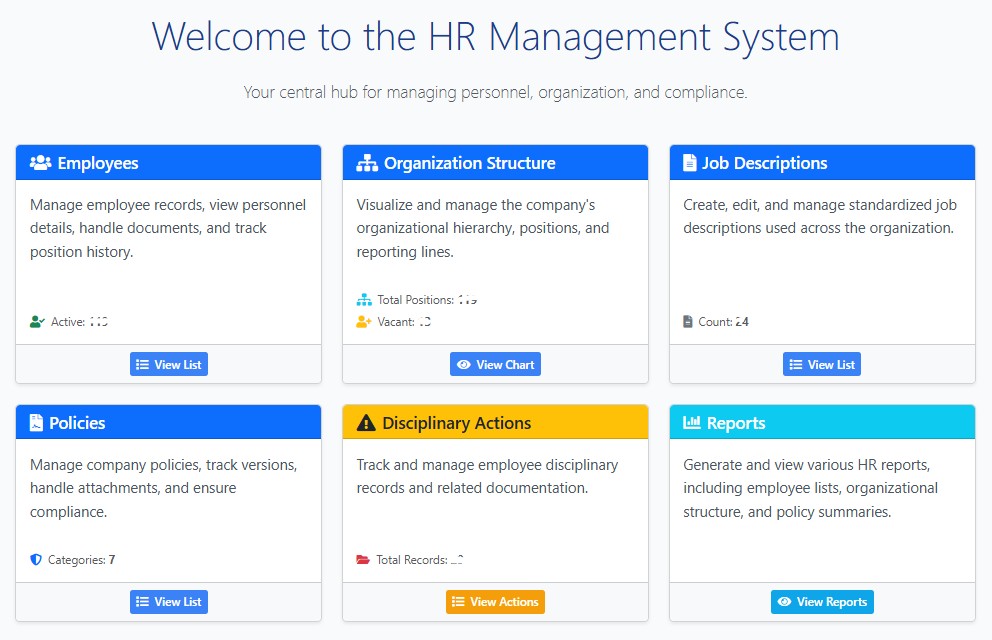992x640 pixels.
Task: Click the Disciplinary Actions warning triangle icon
Action: 367,422
